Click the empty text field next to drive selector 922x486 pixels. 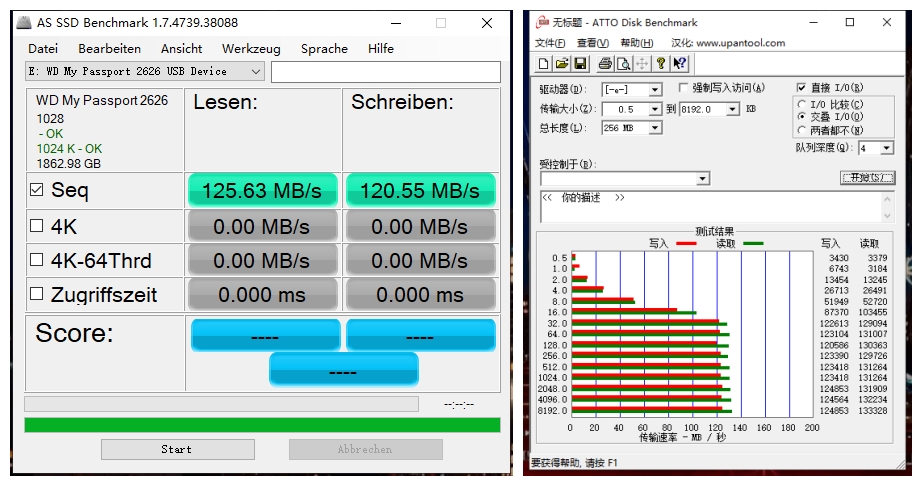(x=386, y=72)
